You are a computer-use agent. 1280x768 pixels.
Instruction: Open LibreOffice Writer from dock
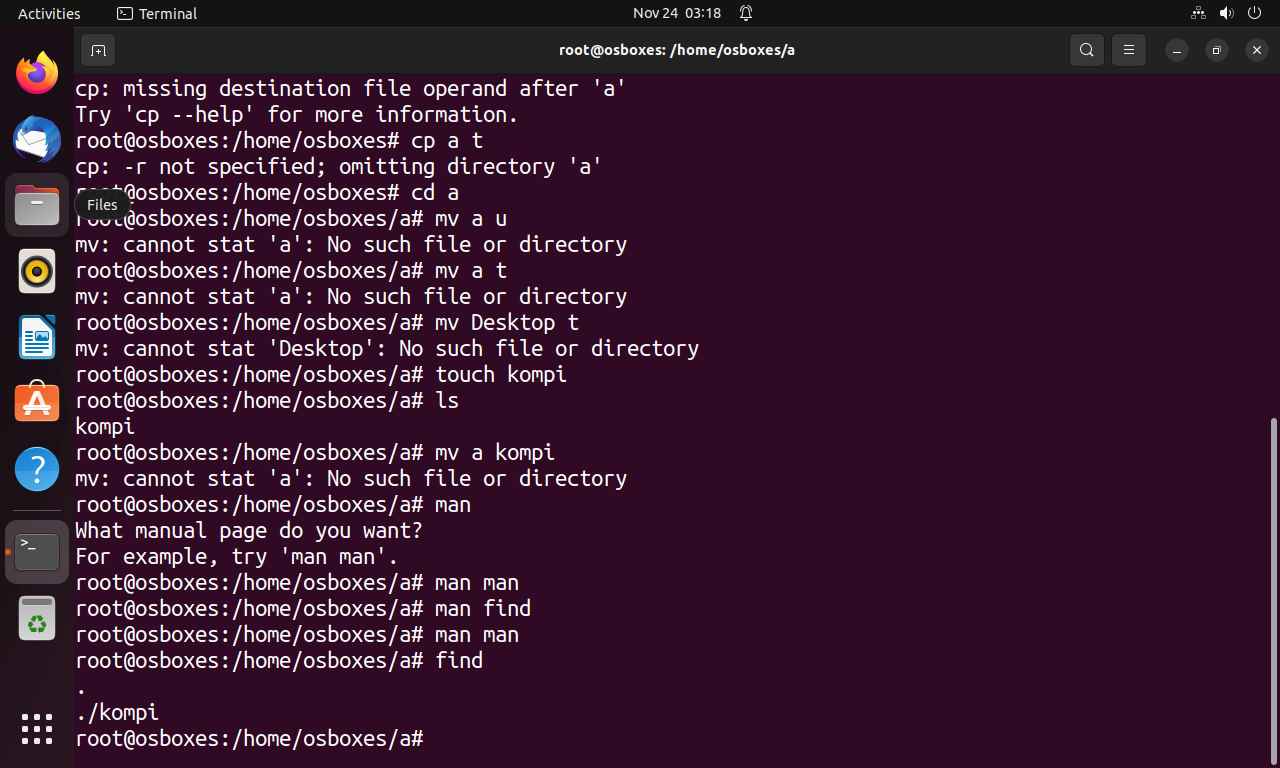37,337
